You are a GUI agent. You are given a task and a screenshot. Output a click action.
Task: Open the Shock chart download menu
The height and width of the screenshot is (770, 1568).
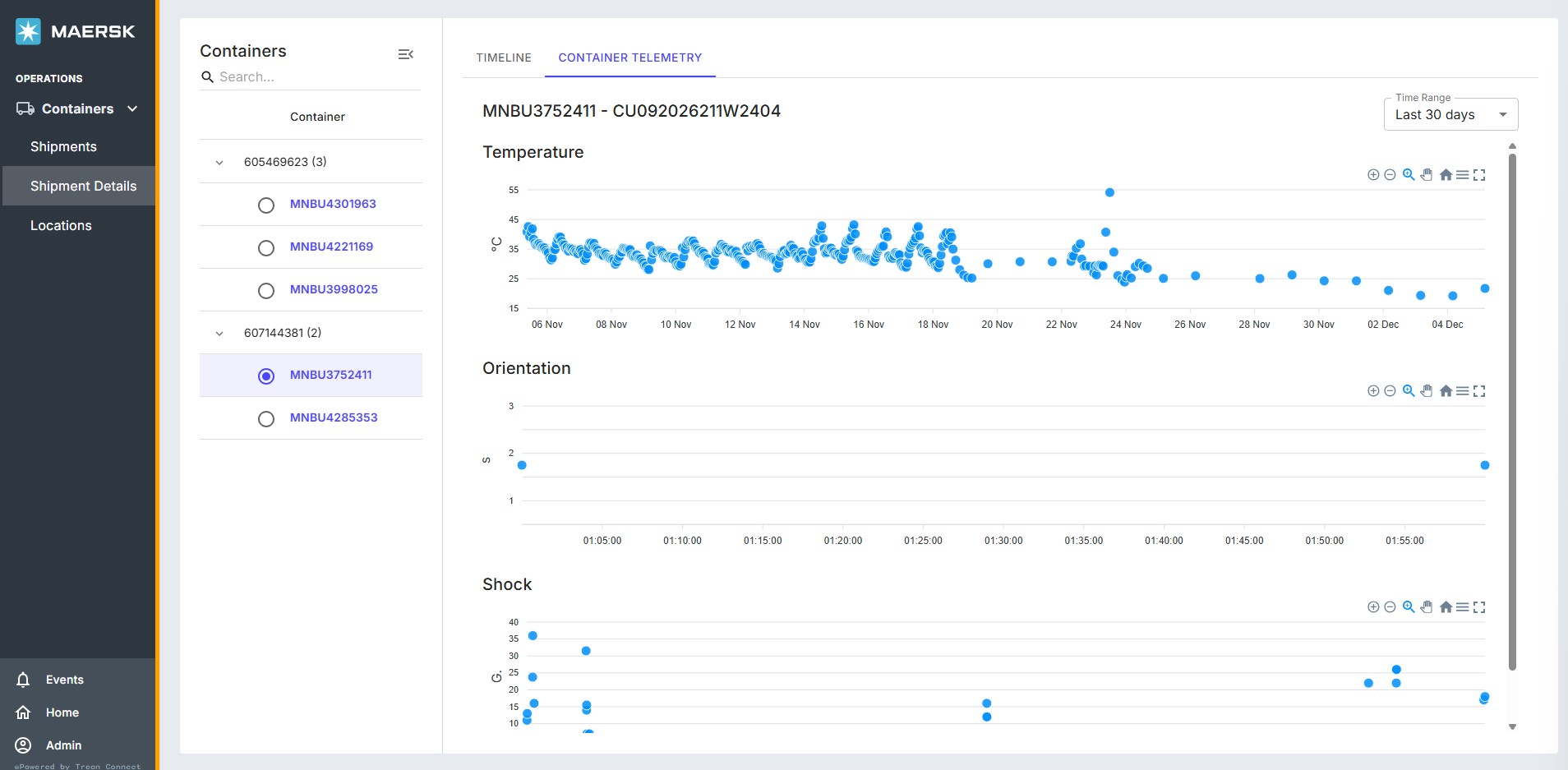click(x=1463, y=607)
